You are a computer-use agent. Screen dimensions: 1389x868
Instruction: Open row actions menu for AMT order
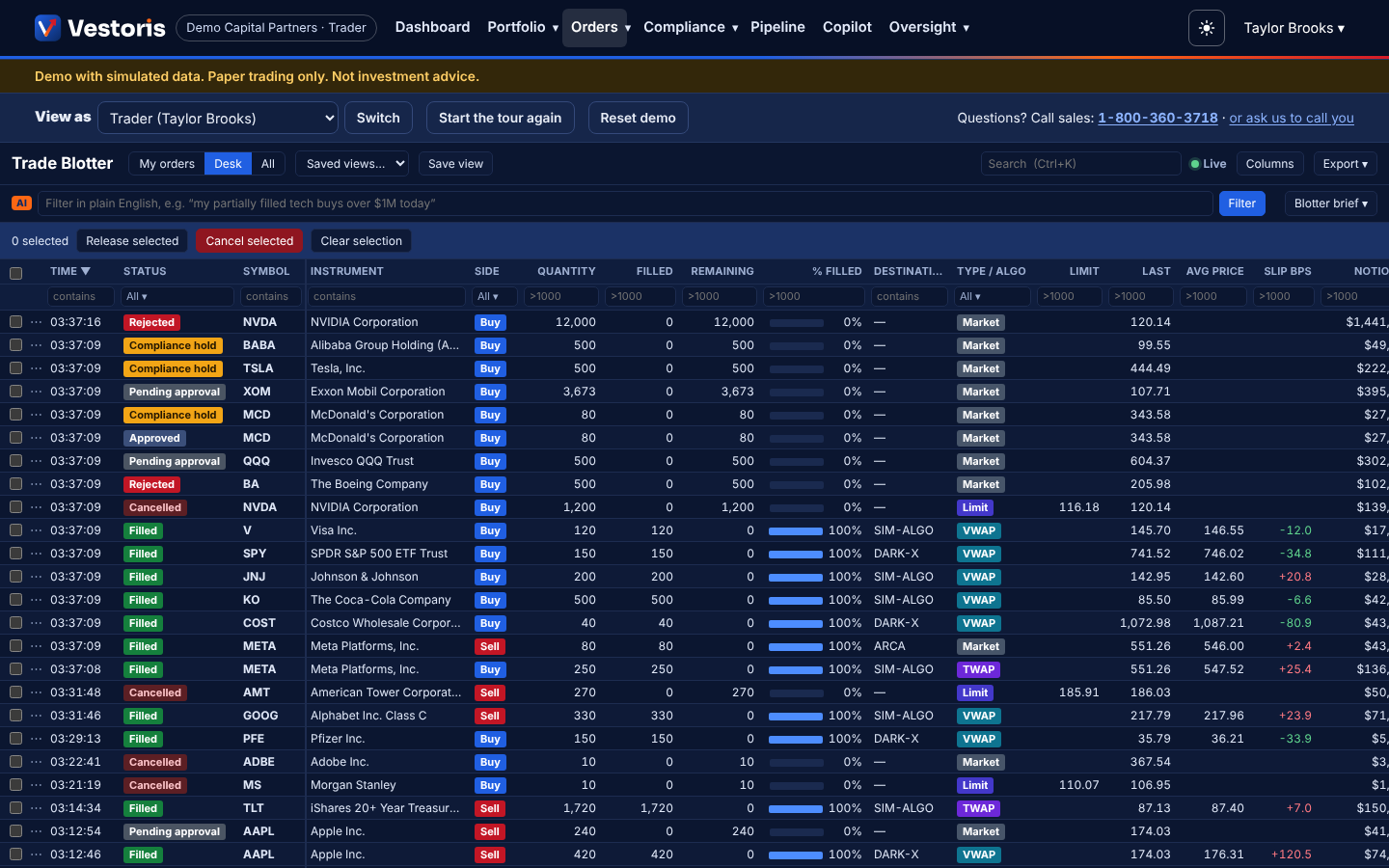click(x=37, y=692)
